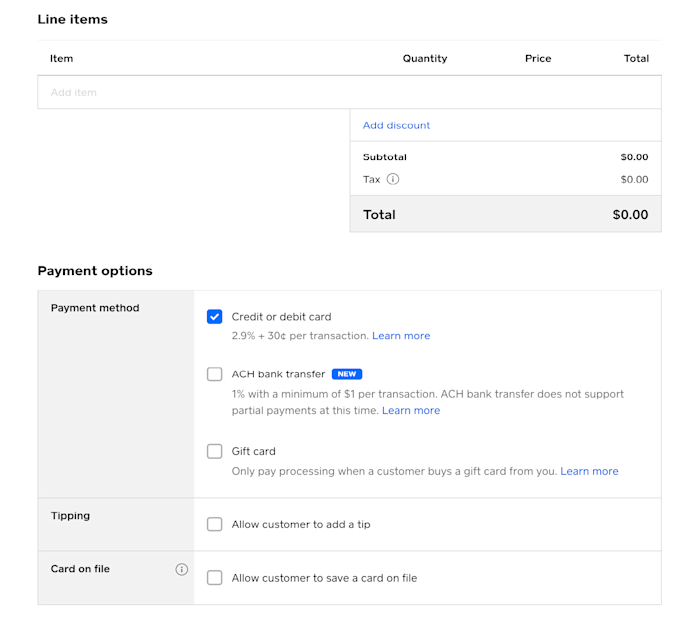
Task: Click the NEW badge beside ACH bank transfer
Action: pyautogui.click(x=347, y=374)
